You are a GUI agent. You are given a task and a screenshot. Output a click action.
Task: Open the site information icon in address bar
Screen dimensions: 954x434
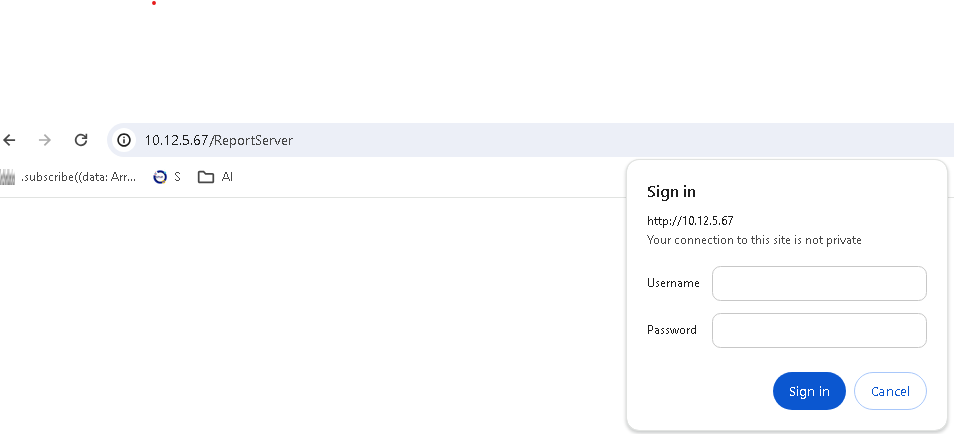pyautogui.click(x=124, y=141)
